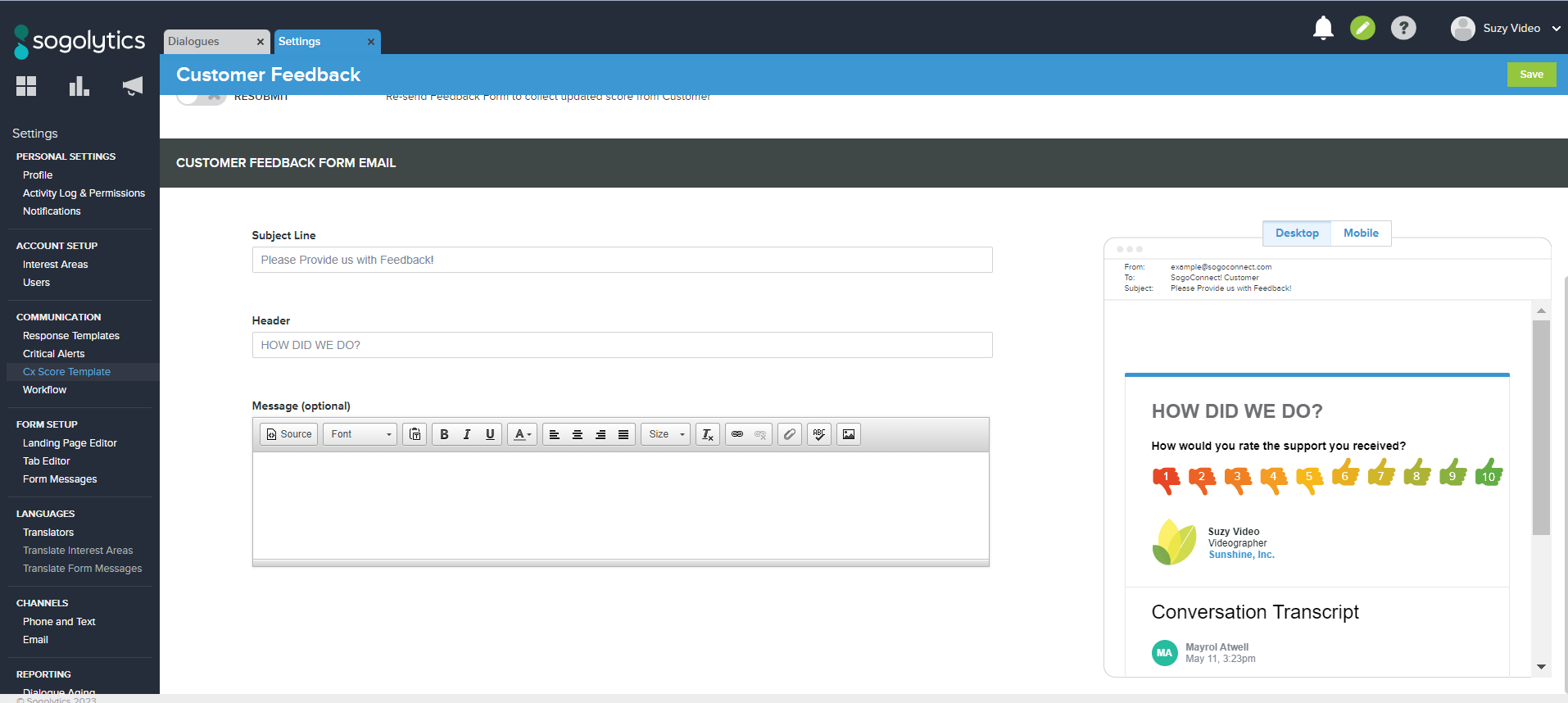This screenshot has width=1568, height=703.
Task: Toggle bold formatting in message editor
Action: tap(444, 434)
